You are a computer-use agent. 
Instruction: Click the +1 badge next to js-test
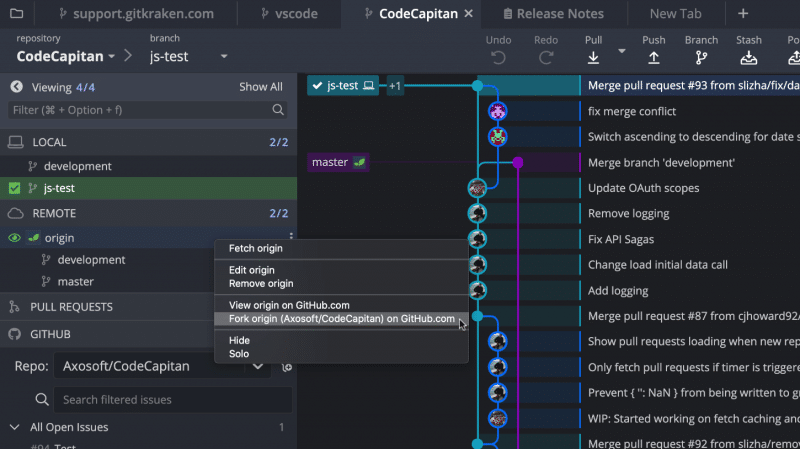pyautogui.click(x=395, y=86)
